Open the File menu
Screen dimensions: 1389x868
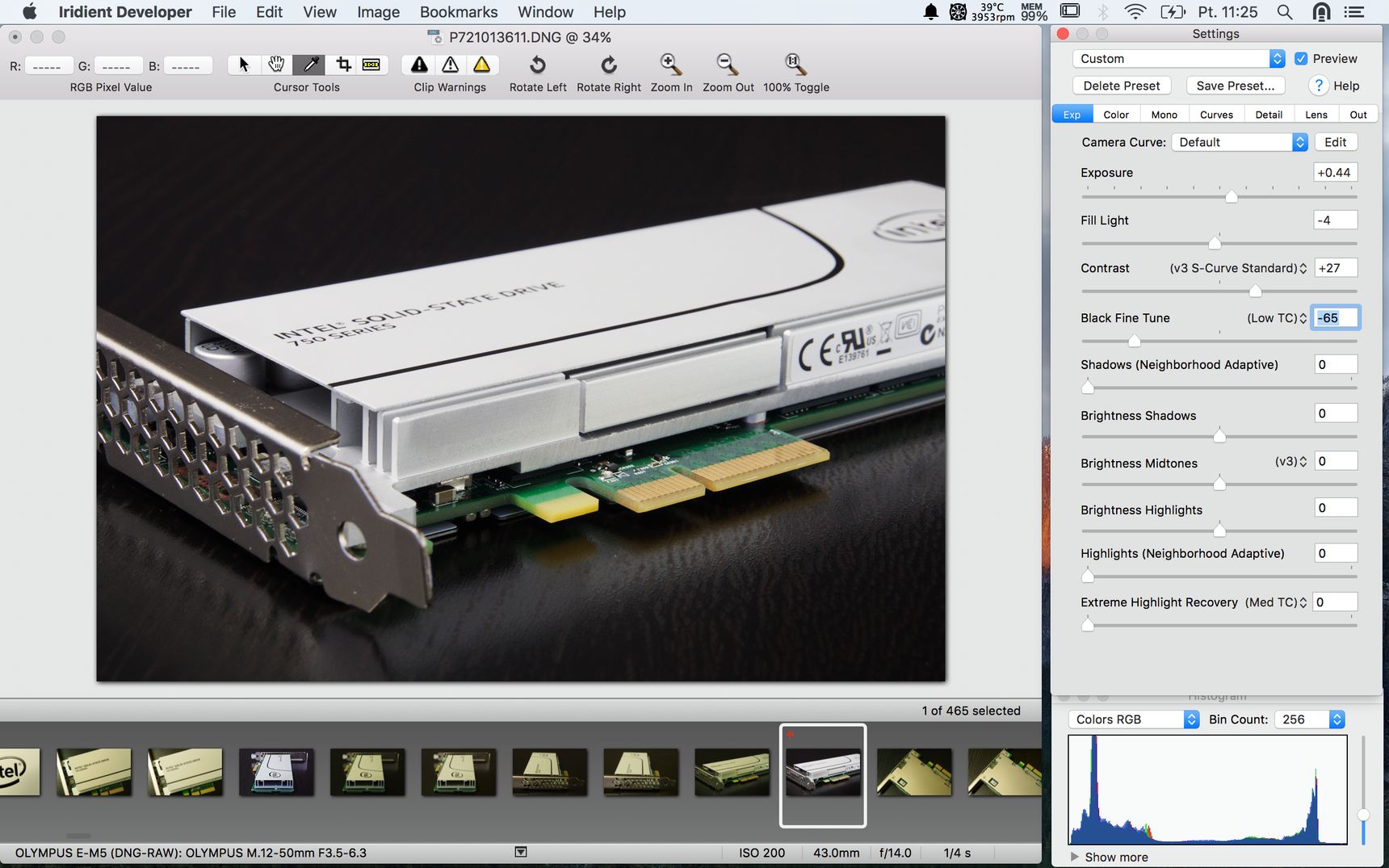(x=224, y=11)
